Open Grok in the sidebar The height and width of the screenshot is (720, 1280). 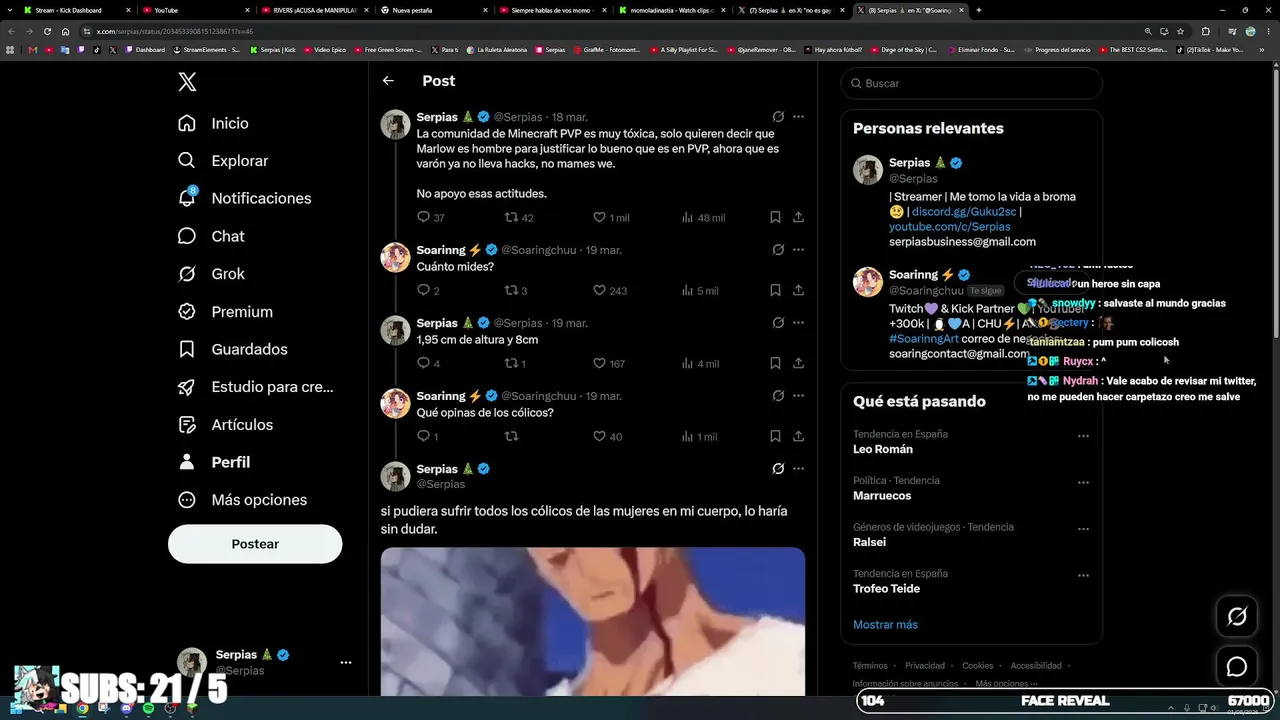click(211, 274)
